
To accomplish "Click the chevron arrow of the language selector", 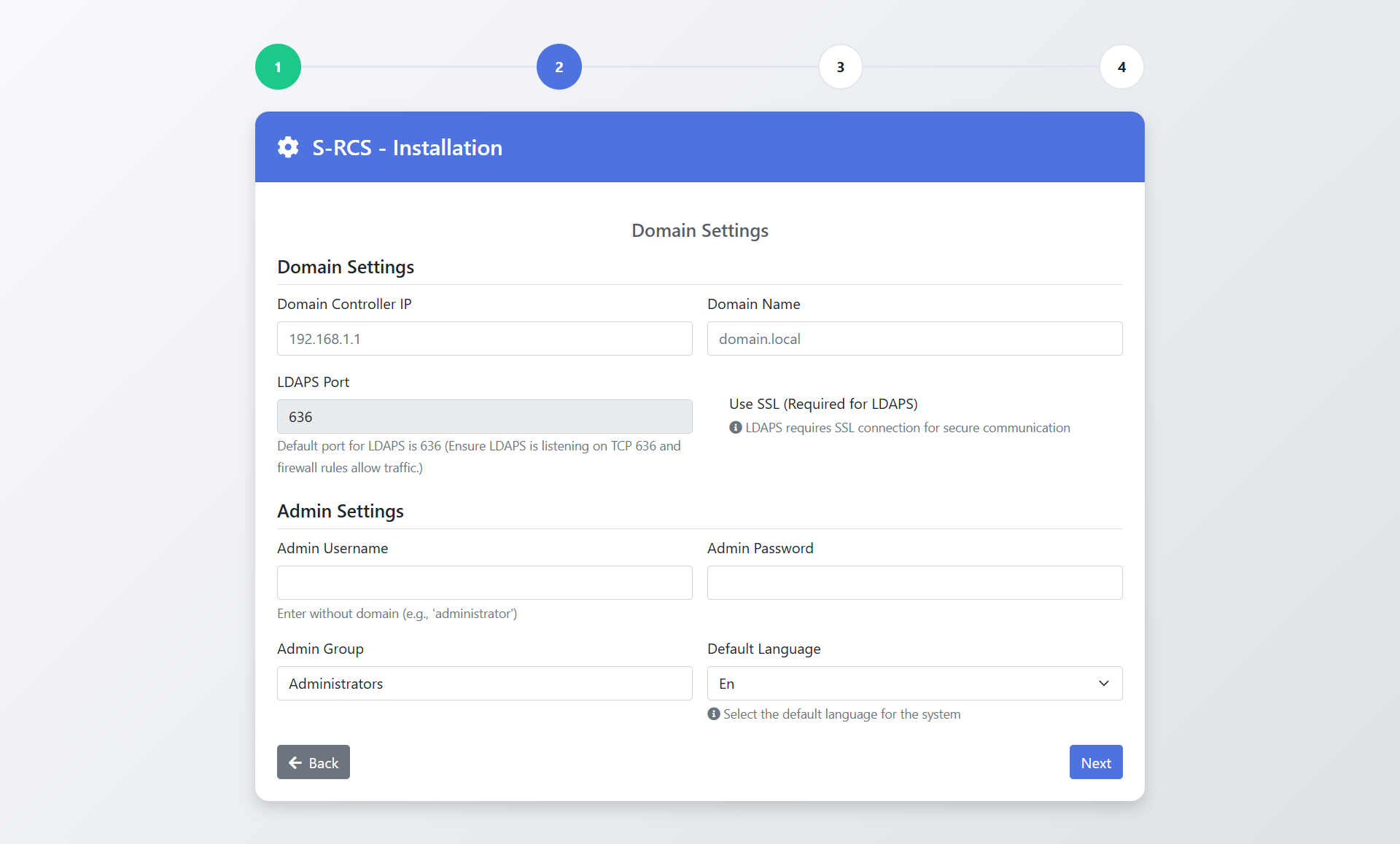I will (1103, 684).
